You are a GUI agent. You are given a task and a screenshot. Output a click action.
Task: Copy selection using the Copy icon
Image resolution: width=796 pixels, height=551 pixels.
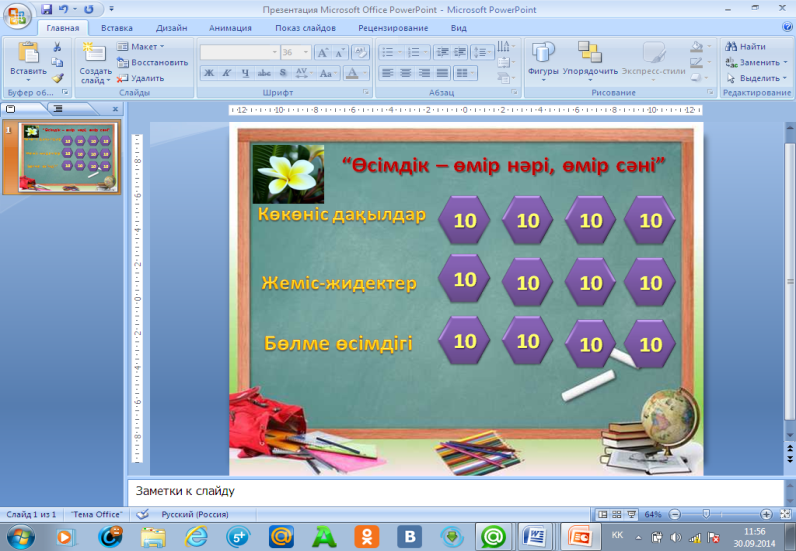57,62
